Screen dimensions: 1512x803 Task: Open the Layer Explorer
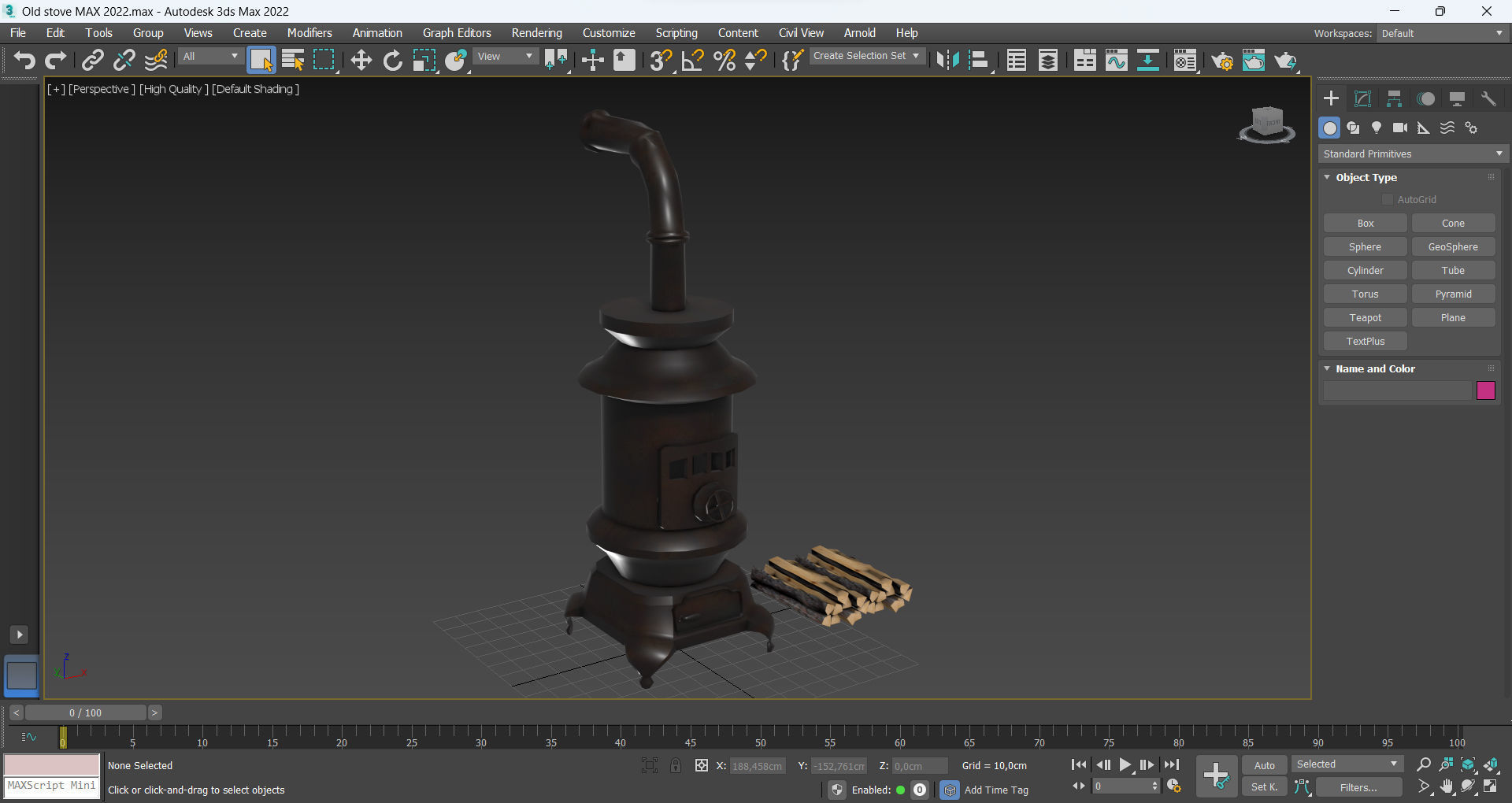[1048, 61]
